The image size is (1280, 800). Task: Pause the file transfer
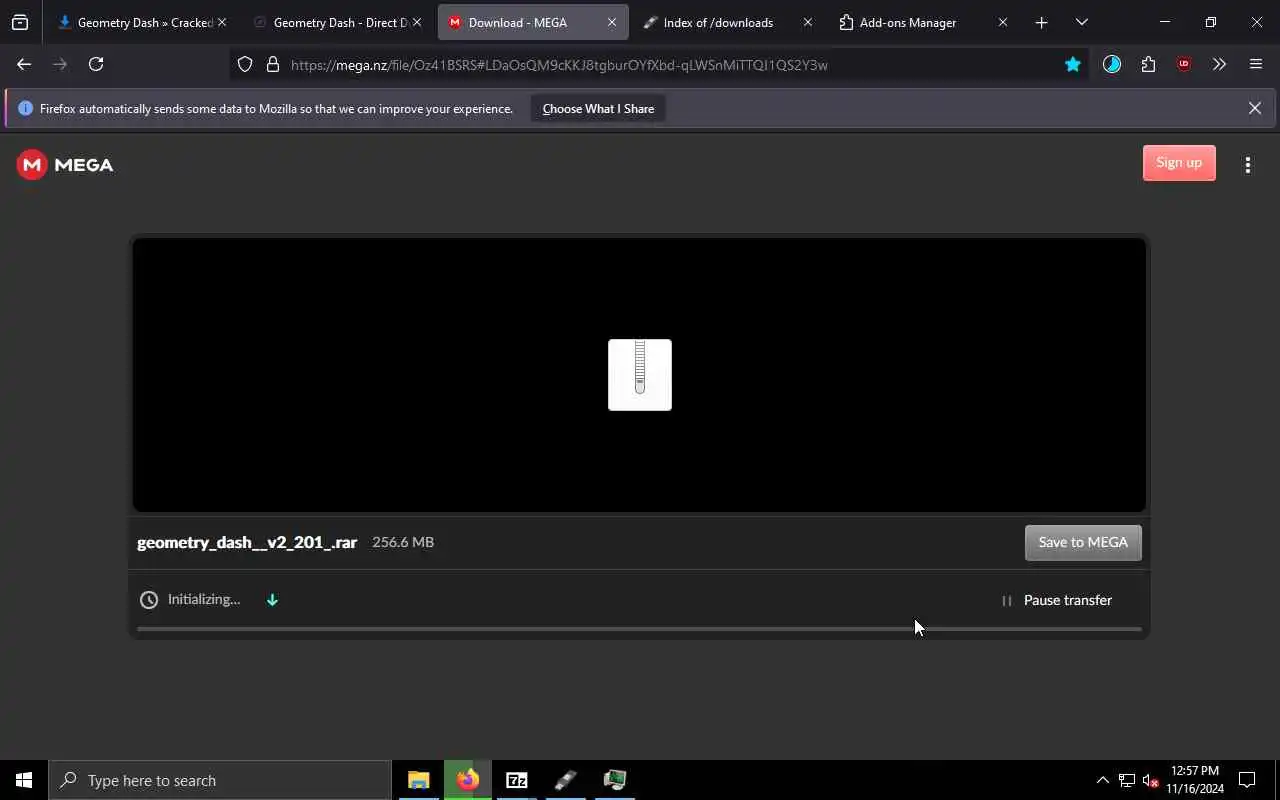(x=1056, y=600)
